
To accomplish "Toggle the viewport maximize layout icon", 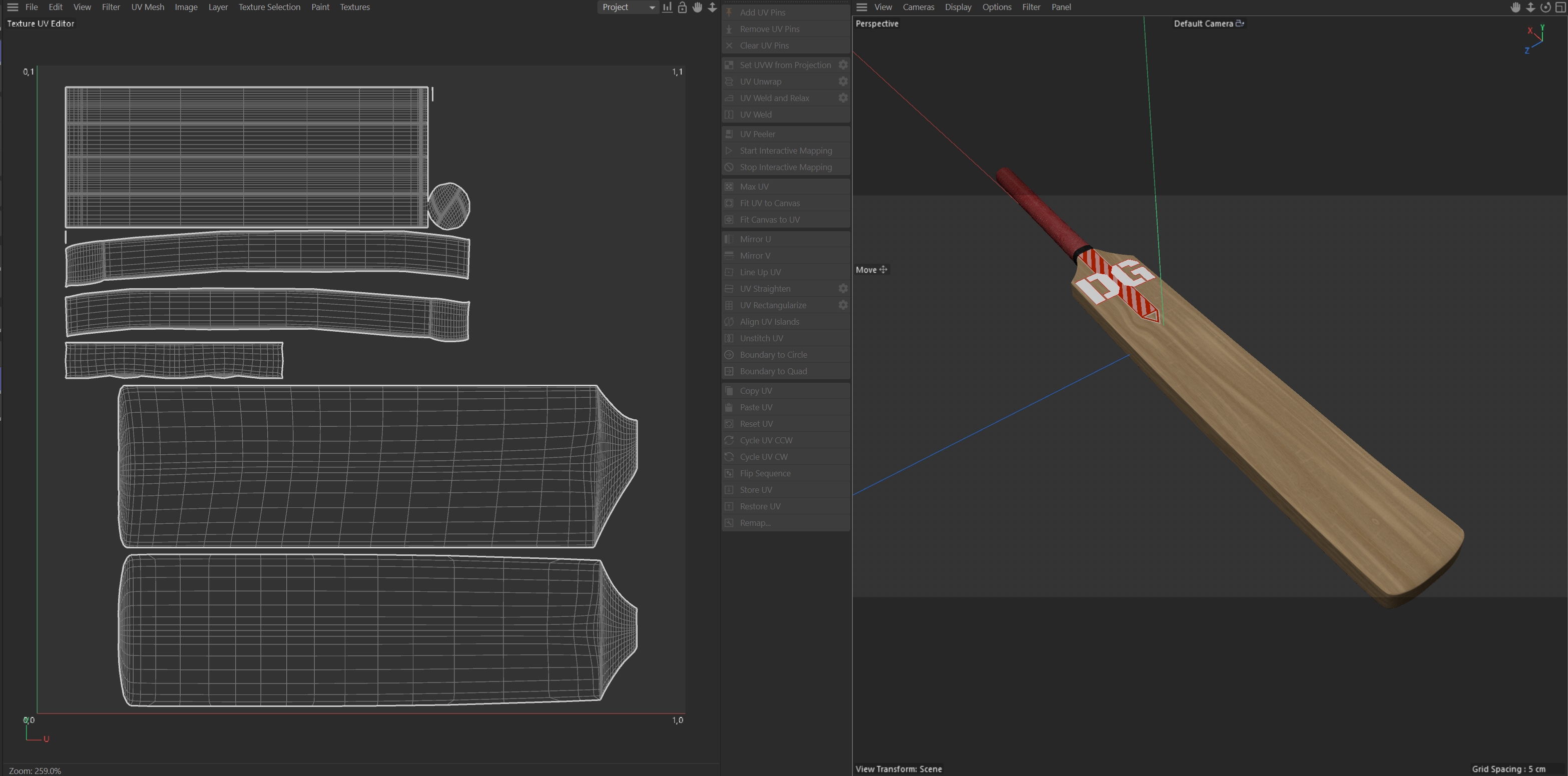I will click(1560, 8).
